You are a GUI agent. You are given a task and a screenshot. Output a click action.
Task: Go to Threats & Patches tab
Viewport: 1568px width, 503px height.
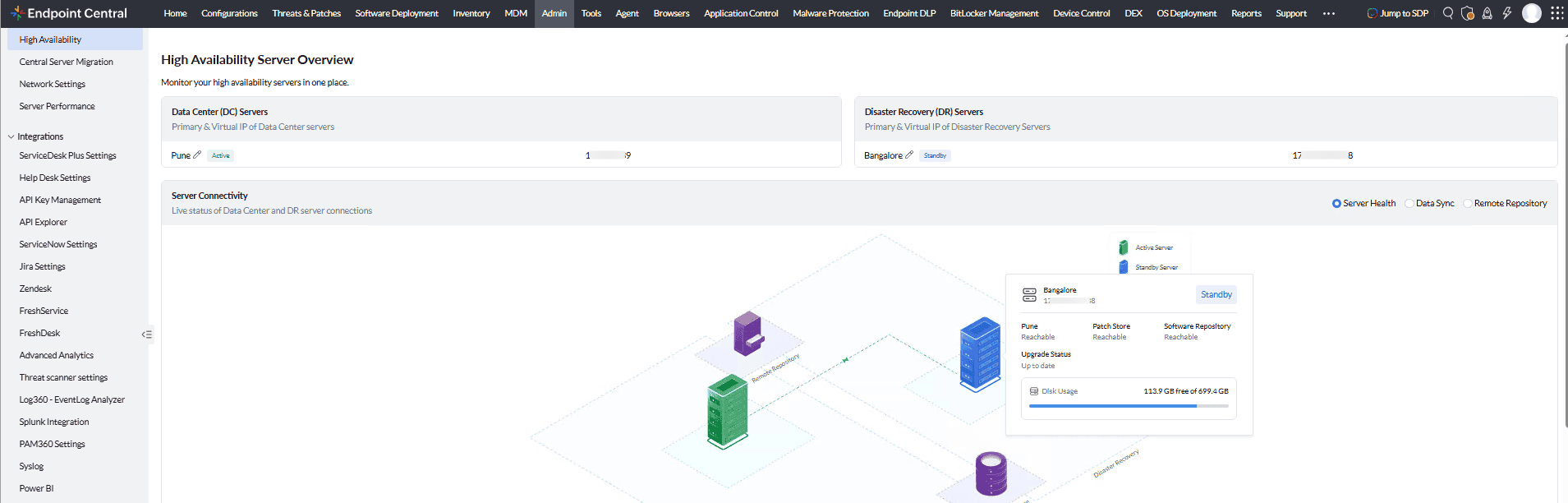pyautogui.click(x=306, y=13)
